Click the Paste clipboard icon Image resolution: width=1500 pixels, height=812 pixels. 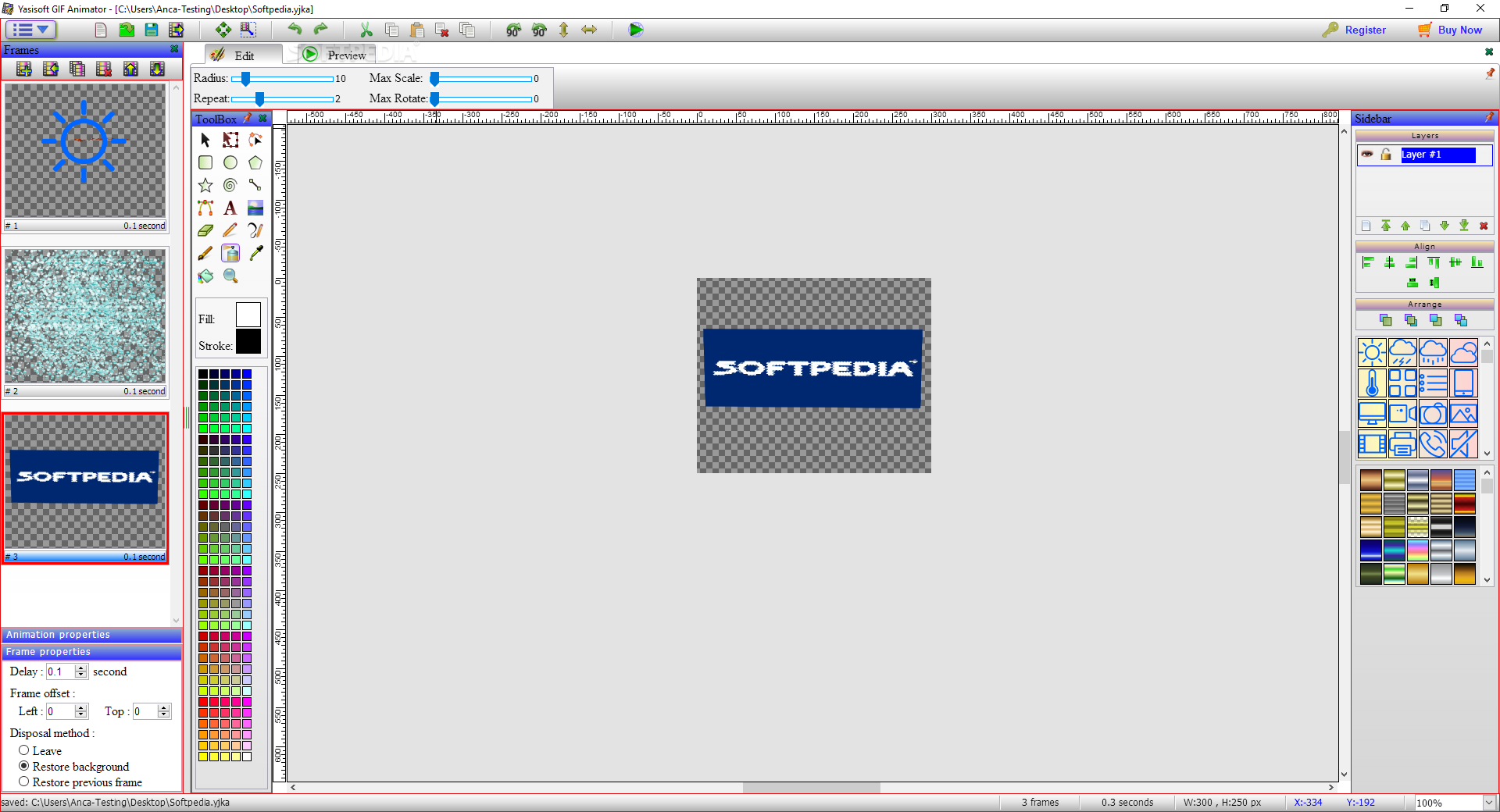point(417,30)
